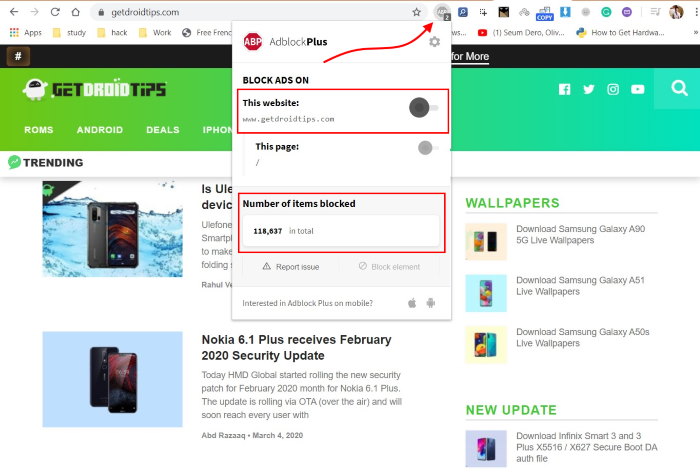Visit GetDroidTips Facebook page icon
Viewport: 700px width, 473px height.
[x=565, y=89]
